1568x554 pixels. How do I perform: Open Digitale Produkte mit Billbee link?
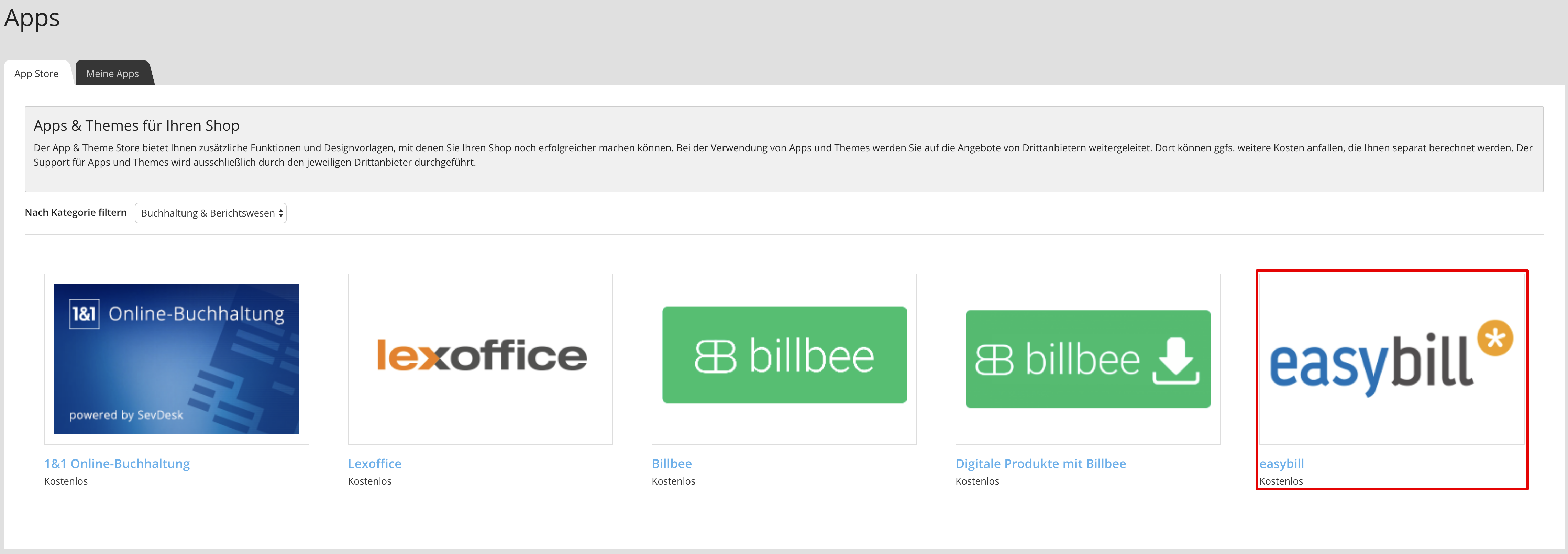(1041, 463)
